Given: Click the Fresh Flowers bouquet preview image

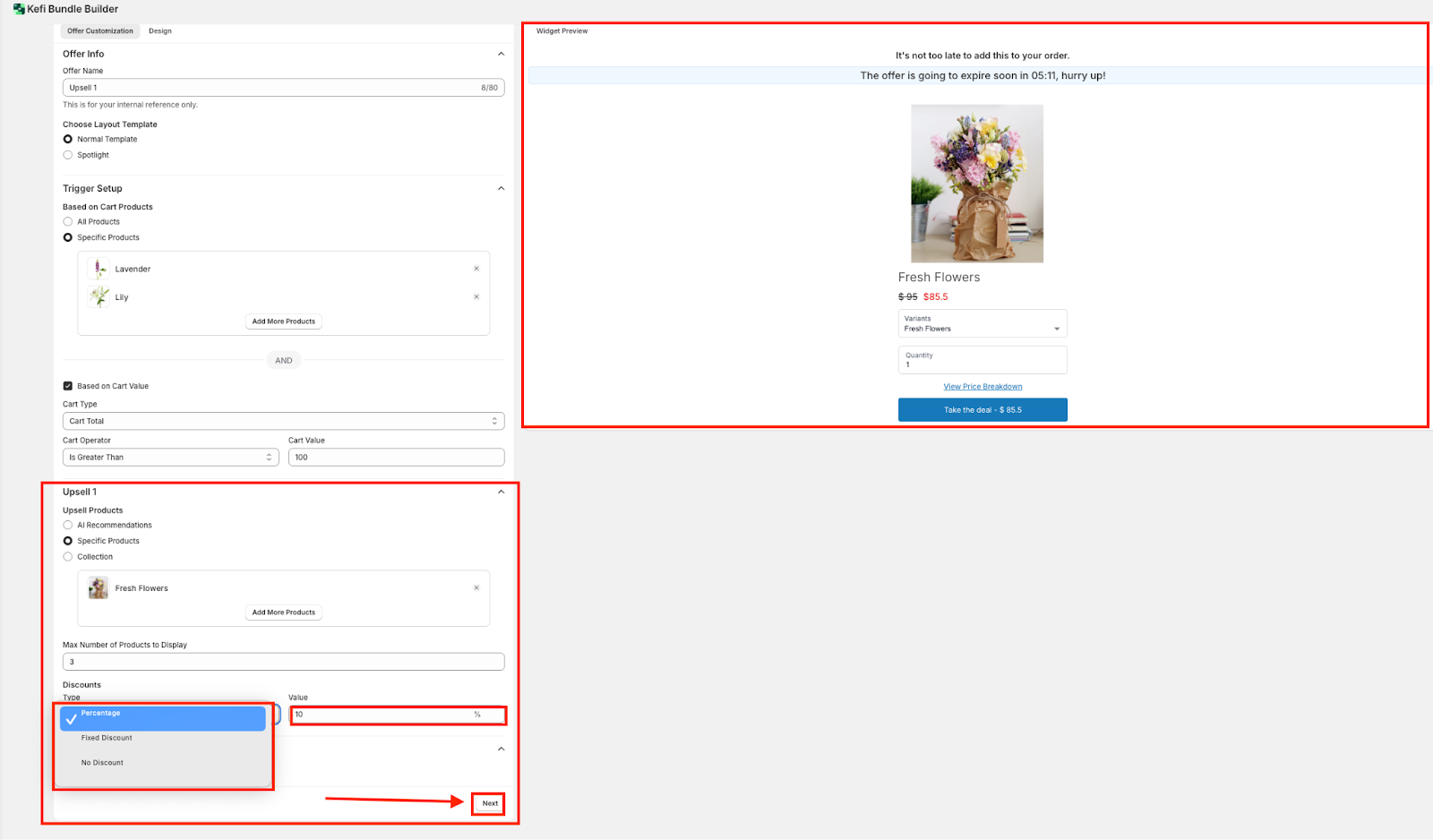Looking at the screenshot, I should [976, 184].
